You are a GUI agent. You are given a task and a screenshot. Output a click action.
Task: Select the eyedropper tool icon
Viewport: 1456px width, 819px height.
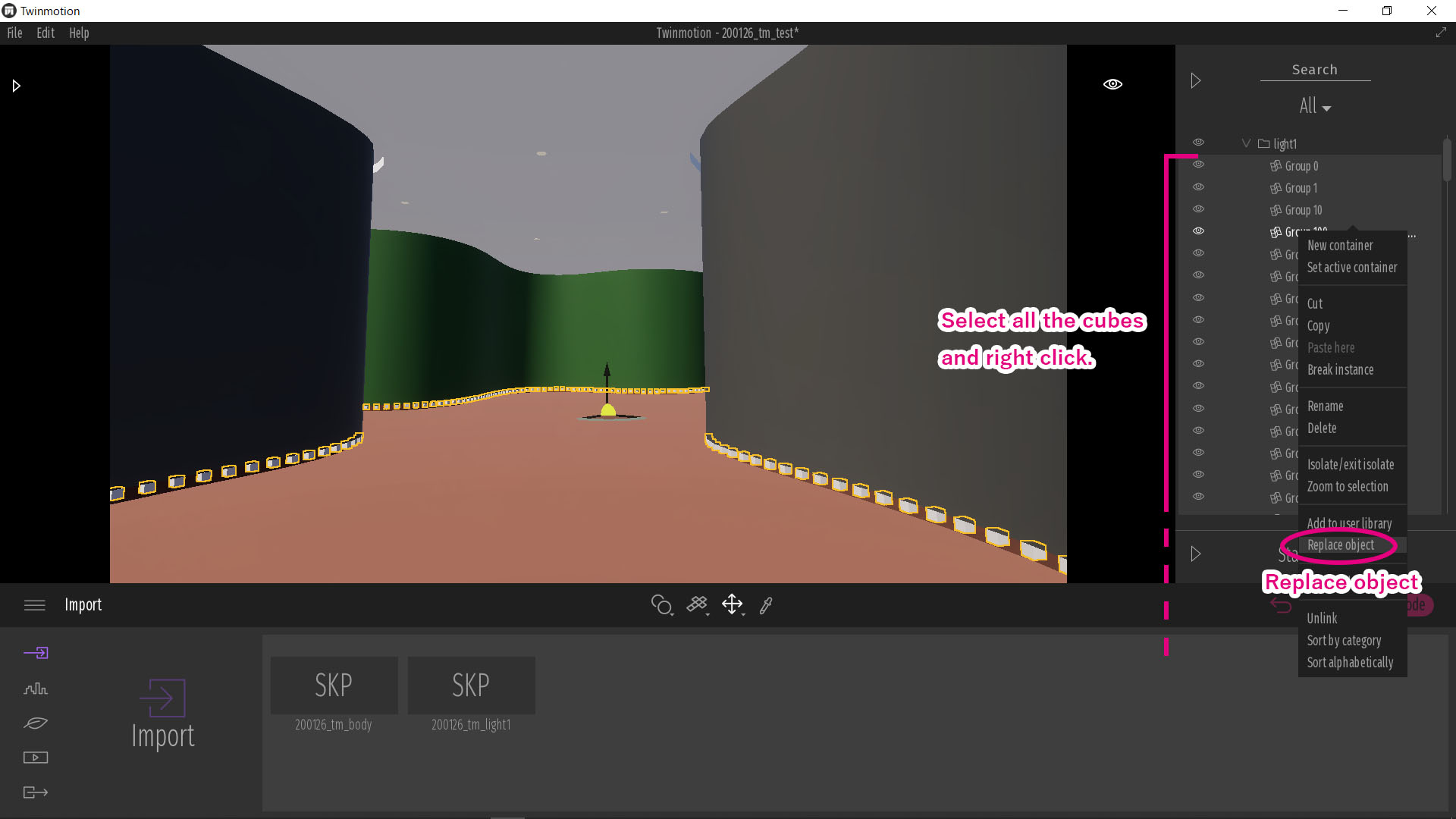pos(766,605)
